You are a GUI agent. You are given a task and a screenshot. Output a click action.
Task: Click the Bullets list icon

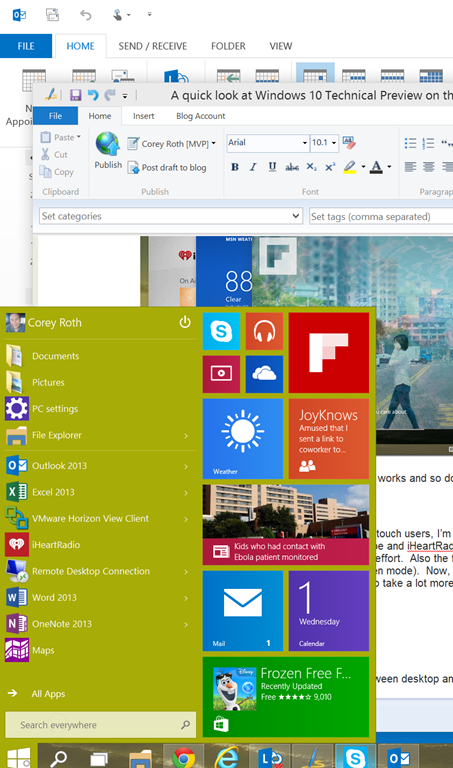click(x=410, y=143)
